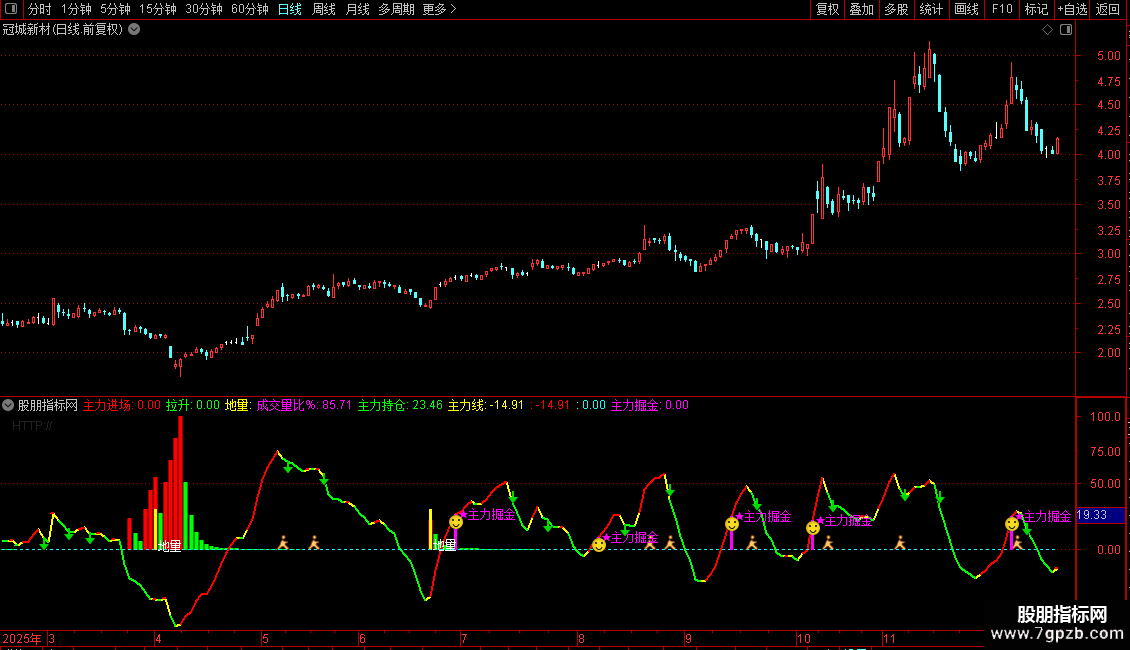The image size is (1130, 650).
Task: Click the 返回 back button
Action: (1108, 9)
